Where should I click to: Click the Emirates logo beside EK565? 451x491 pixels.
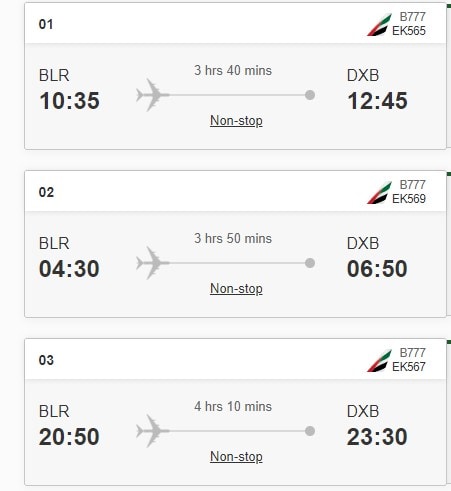tap(379, 24)
